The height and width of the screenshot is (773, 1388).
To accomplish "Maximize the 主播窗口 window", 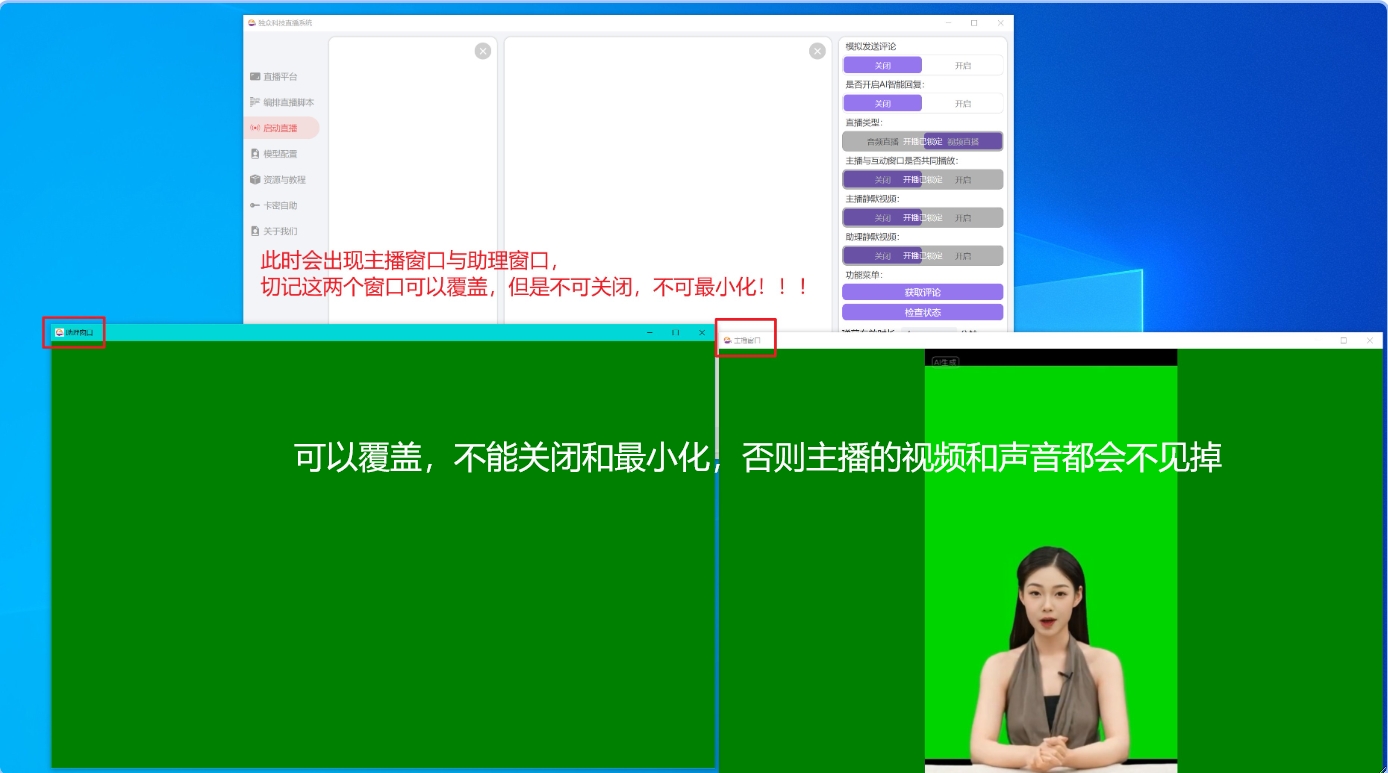I will tap(1344, 340).
